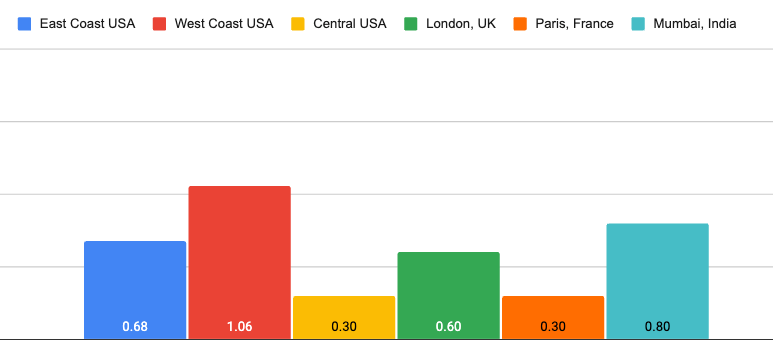Select the East Coast USA legend label
773x363 pixels.
tap(87, 24)
